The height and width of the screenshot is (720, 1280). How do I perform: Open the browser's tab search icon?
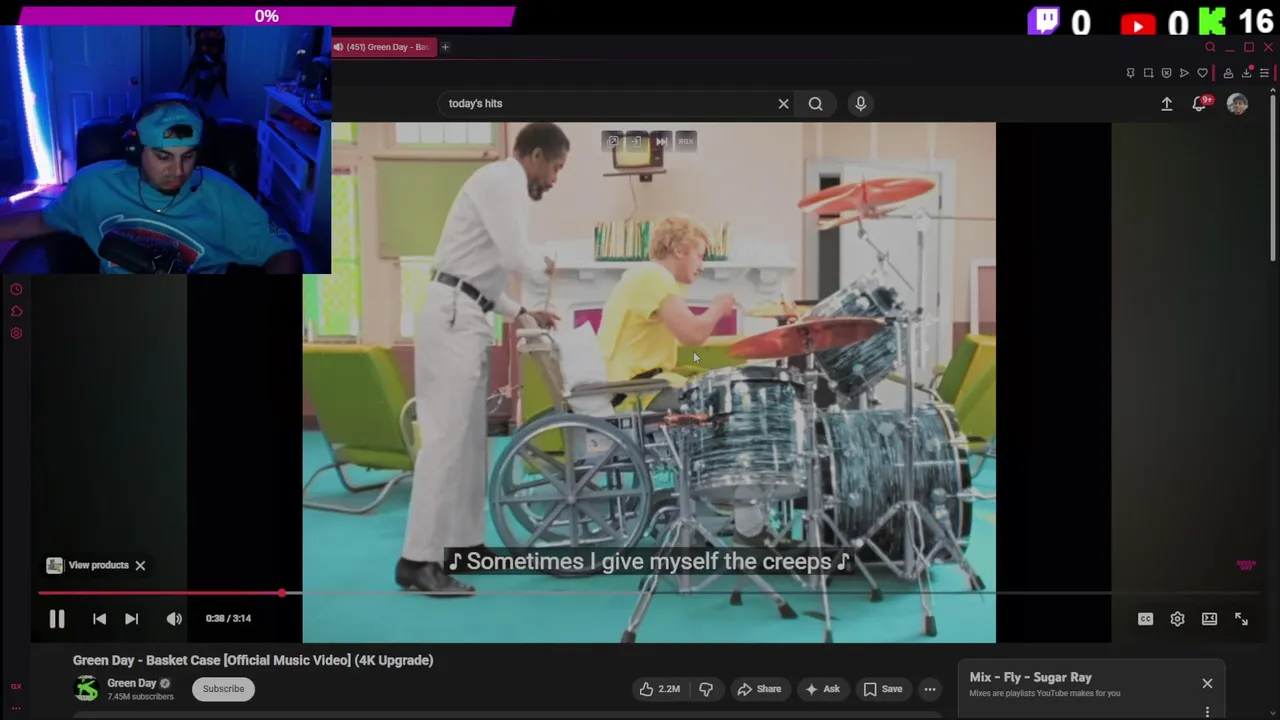click(x=1210, y=47)
